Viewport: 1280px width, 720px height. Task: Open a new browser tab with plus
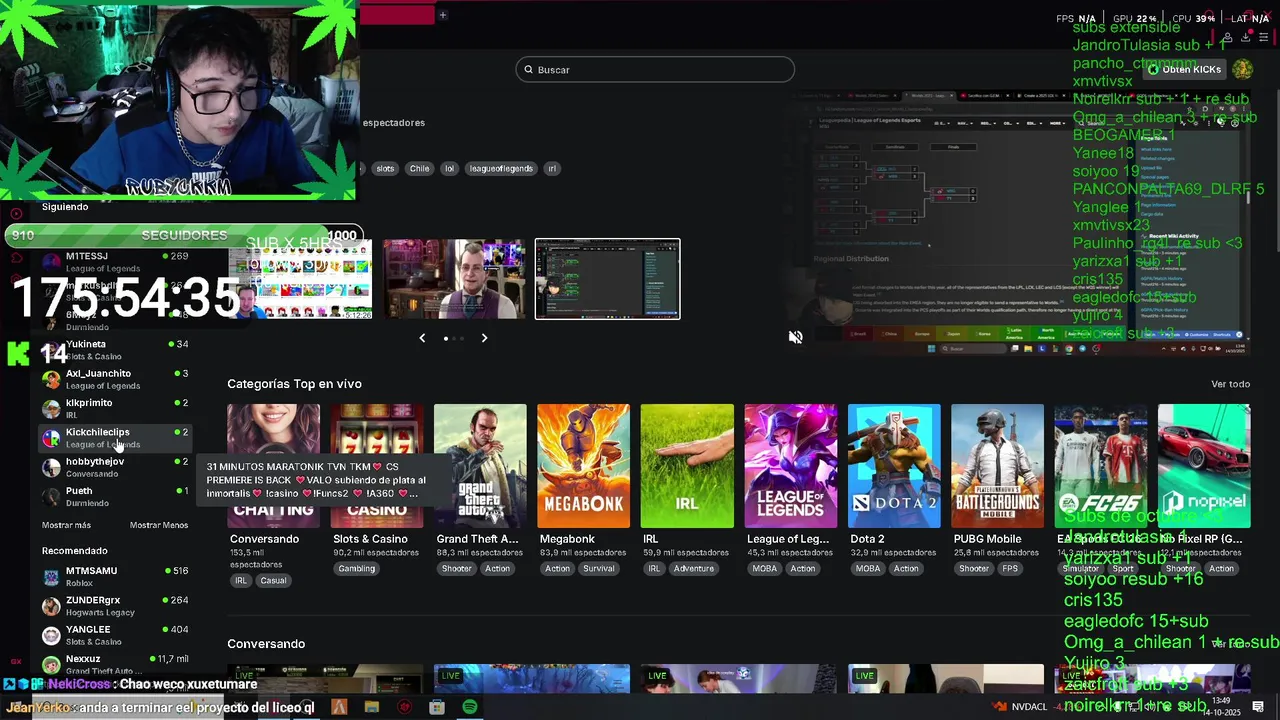point(442,15)
